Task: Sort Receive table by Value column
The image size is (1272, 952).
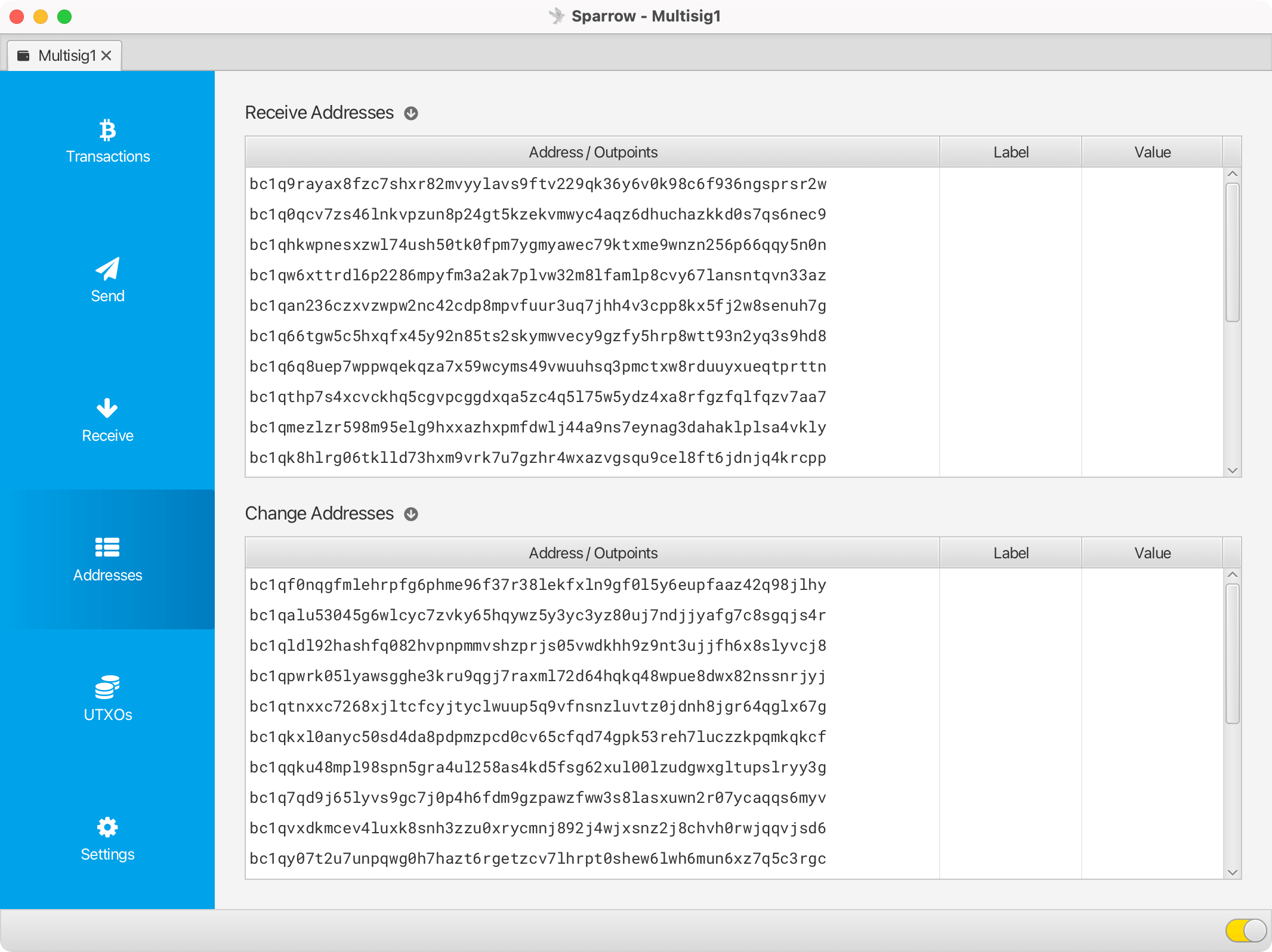Action: coord(1152,152)
